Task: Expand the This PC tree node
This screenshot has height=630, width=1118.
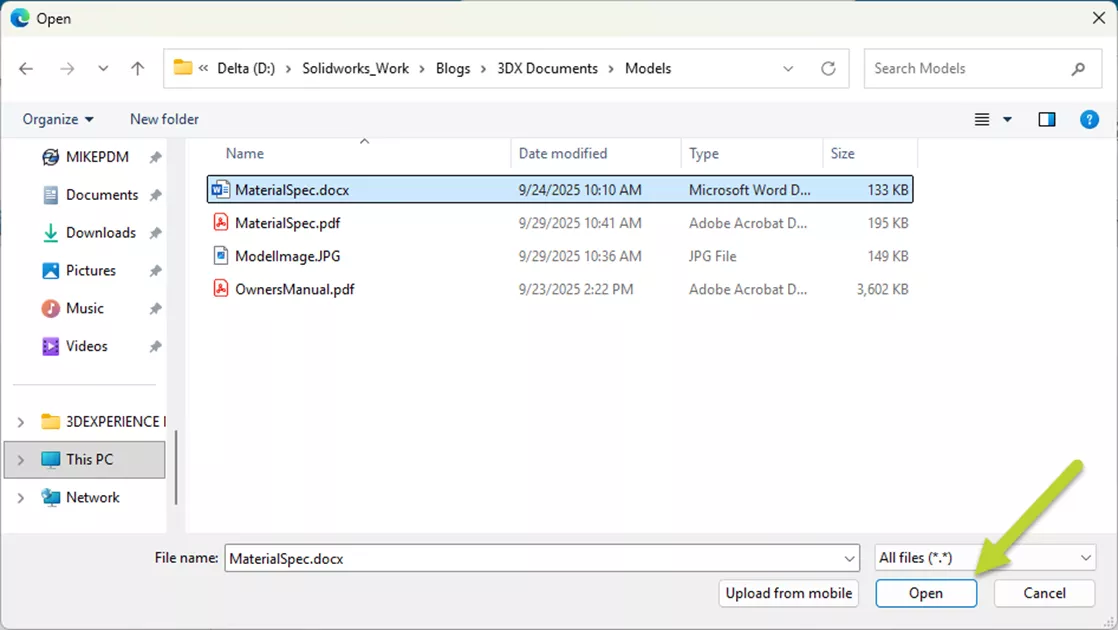Action: pos(20,459)
